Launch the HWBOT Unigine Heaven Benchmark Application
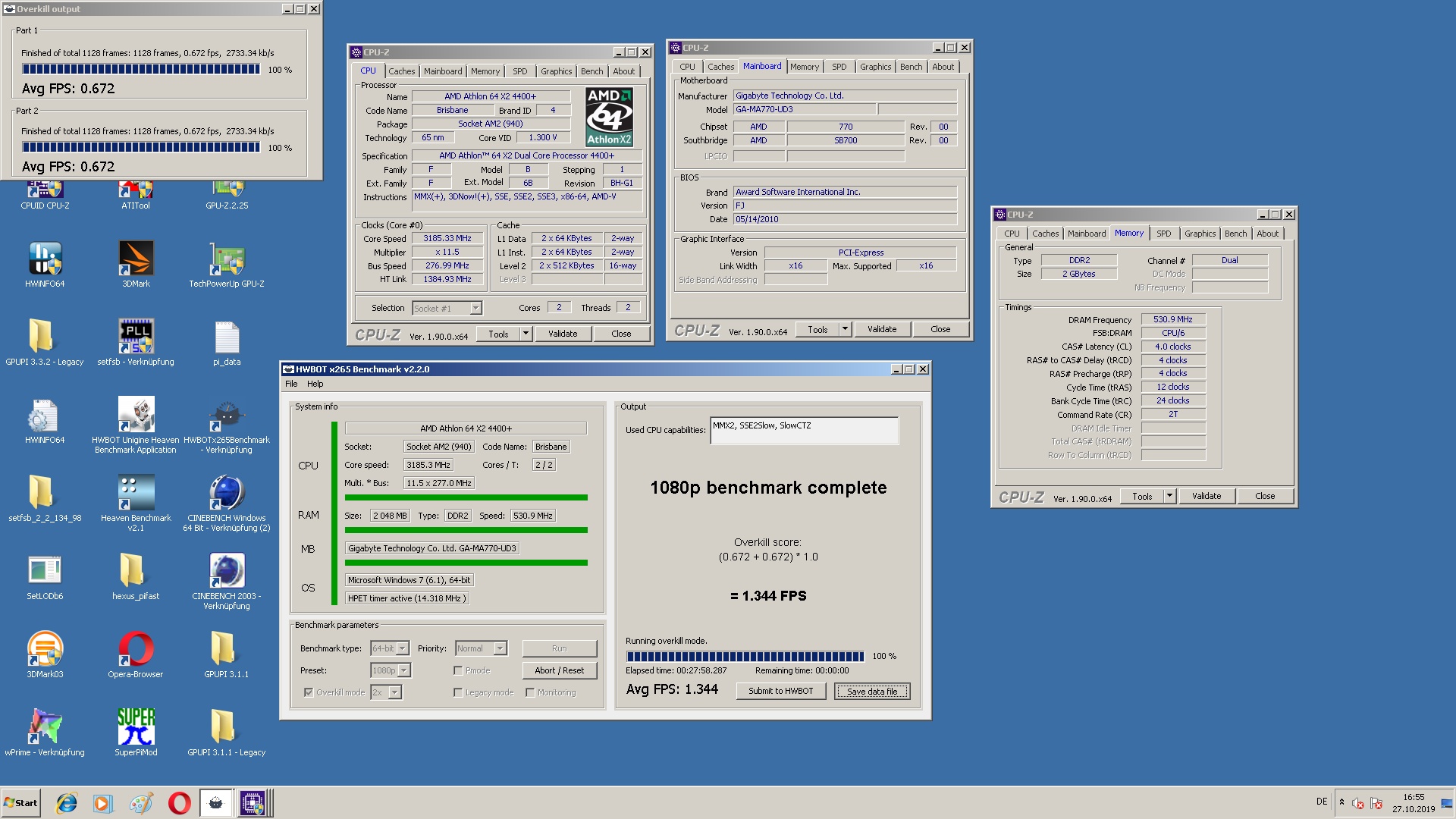 coord(136,426)
